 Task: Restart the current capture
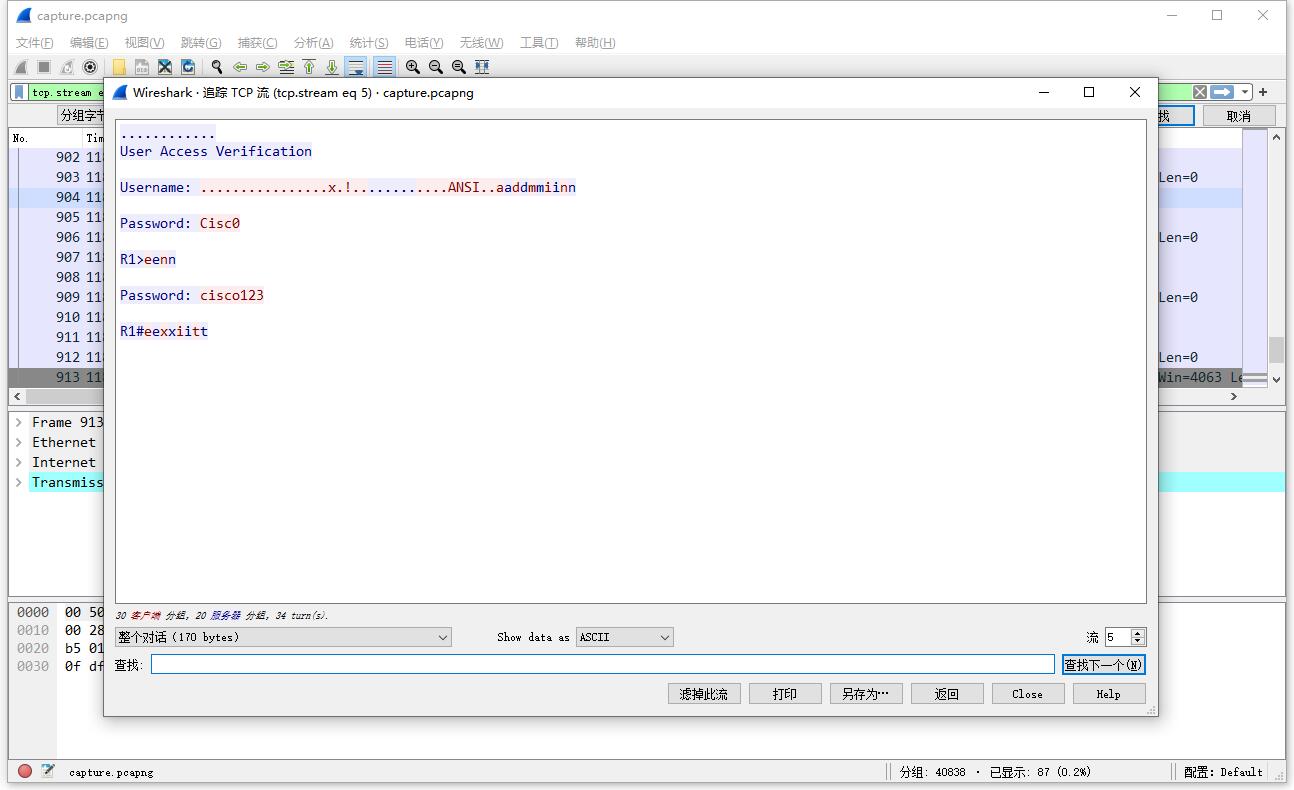[67, 67]
